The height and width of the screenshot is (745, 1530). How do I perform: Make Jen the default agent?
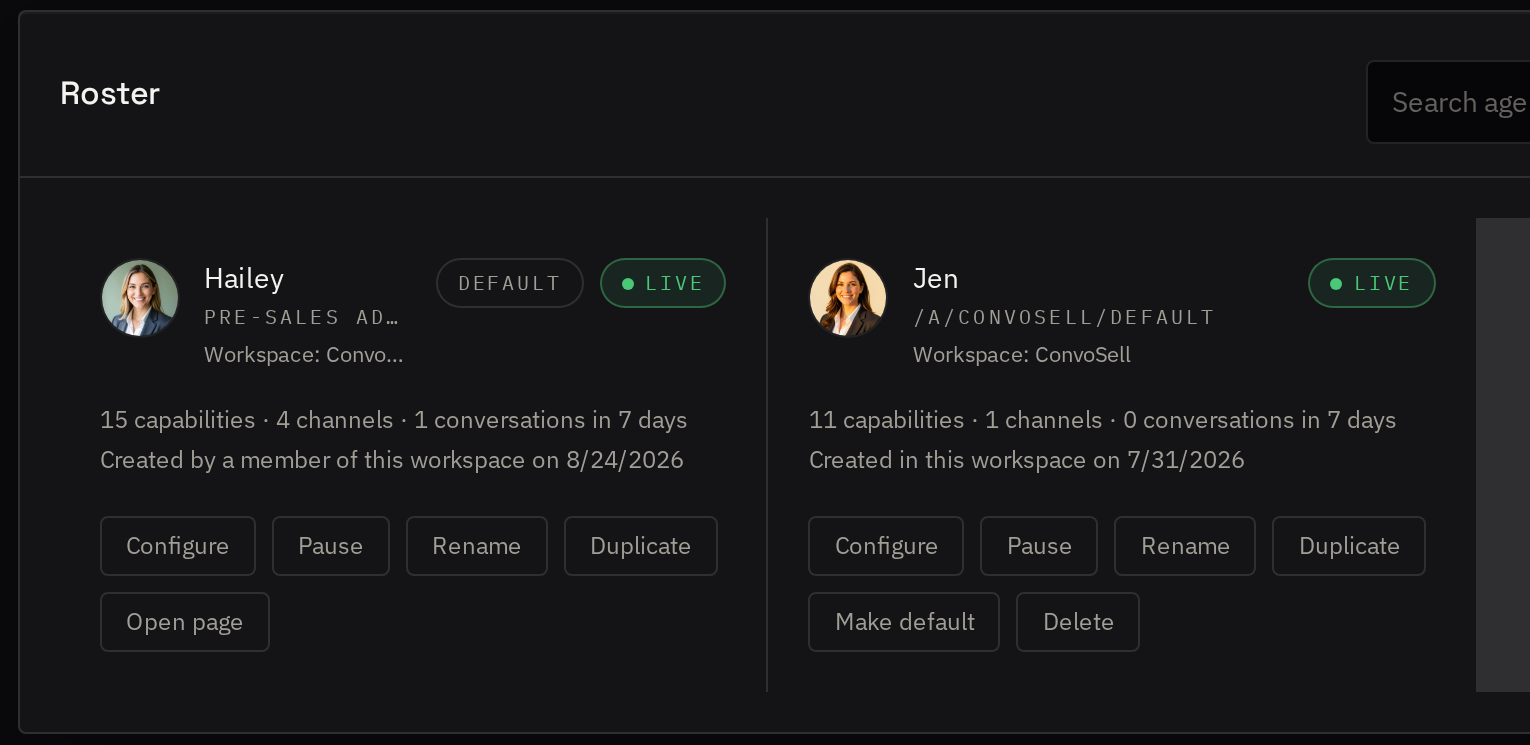(x=904, y=622)
